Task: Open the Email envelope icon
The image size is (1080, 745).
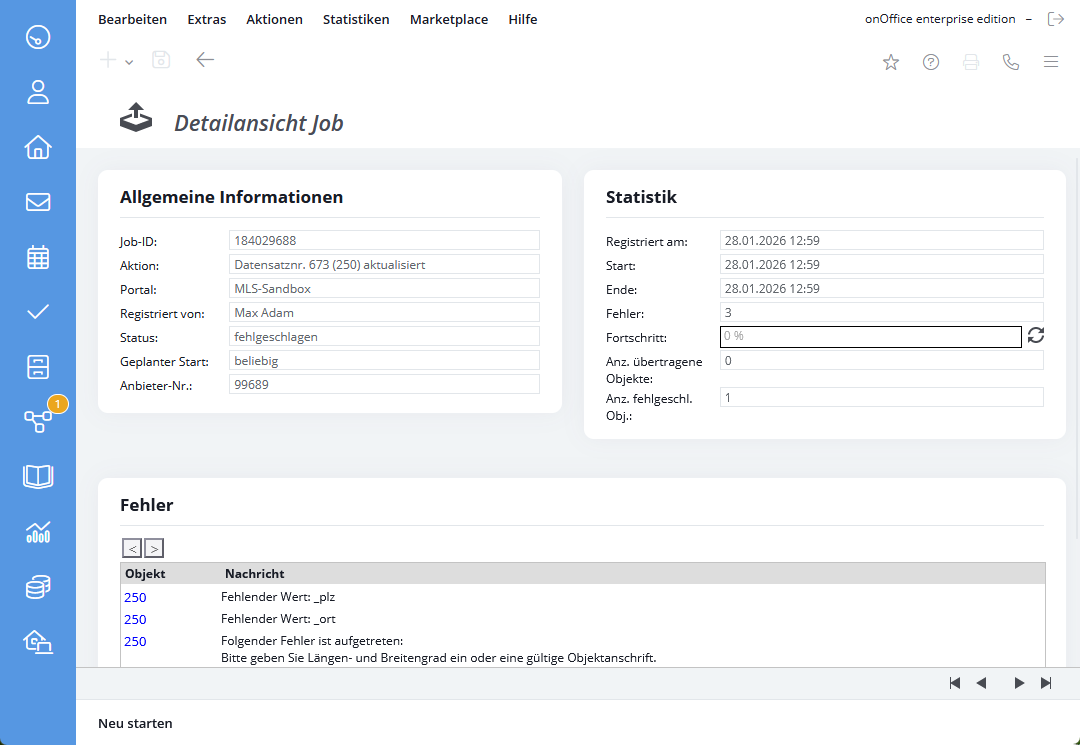Action: pyautogui.click(x=38, y=203)
